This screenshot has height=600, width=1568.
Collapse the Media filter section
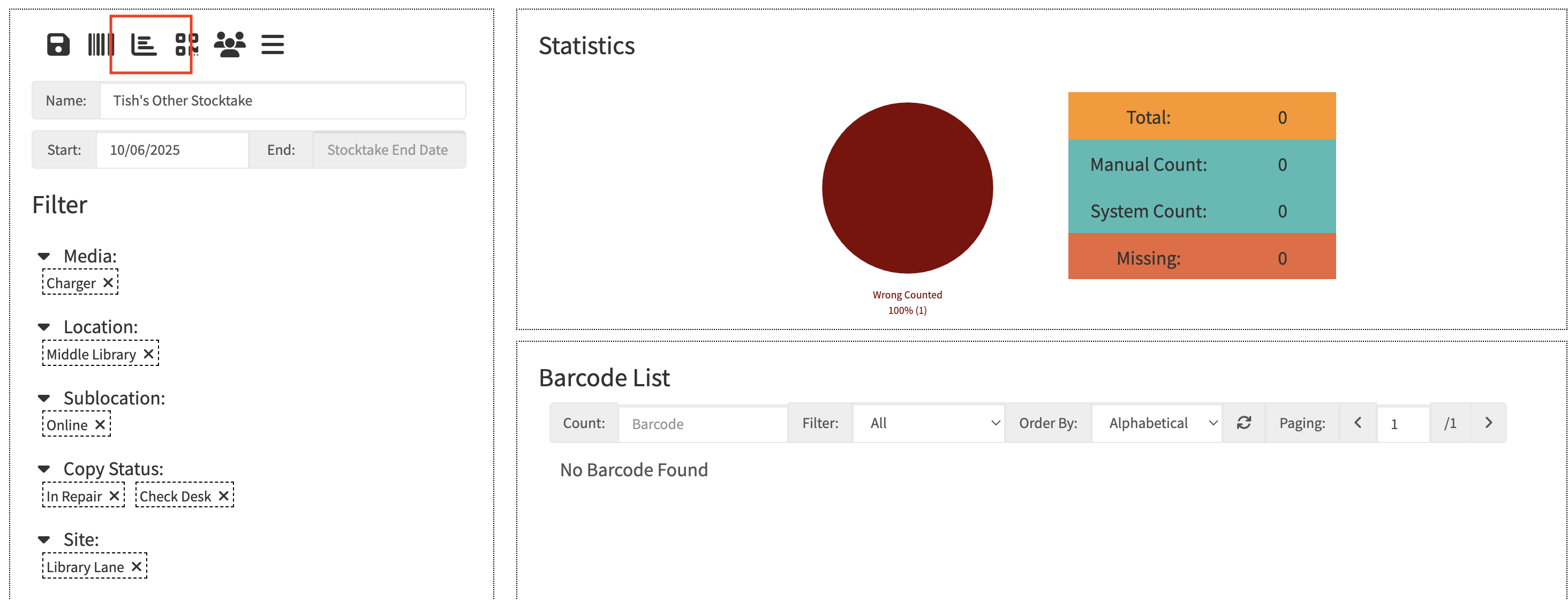pyautogui.click(x=44, y=256)
